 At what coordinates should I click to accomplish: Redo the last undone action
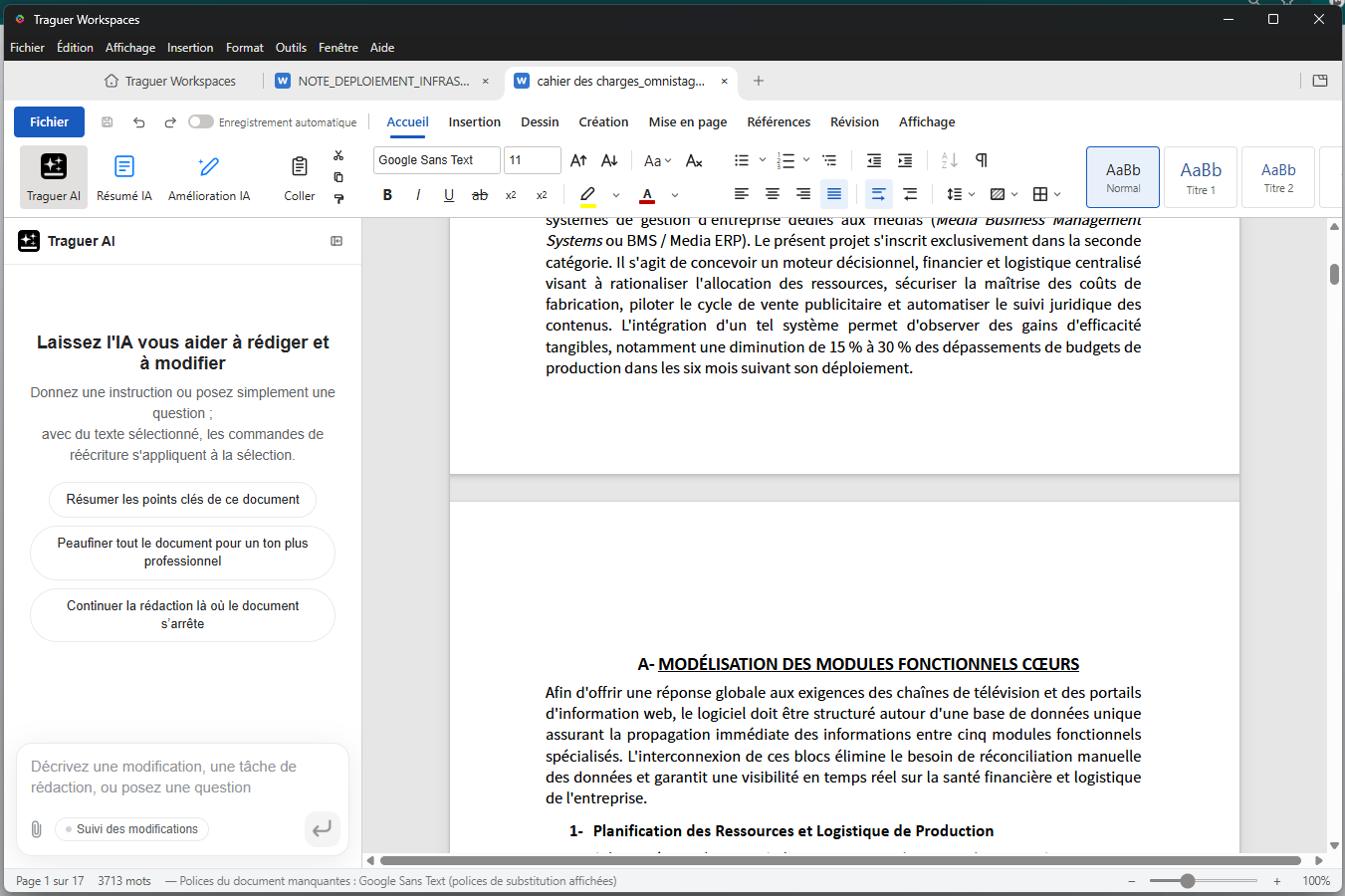[x=170, y=122]
